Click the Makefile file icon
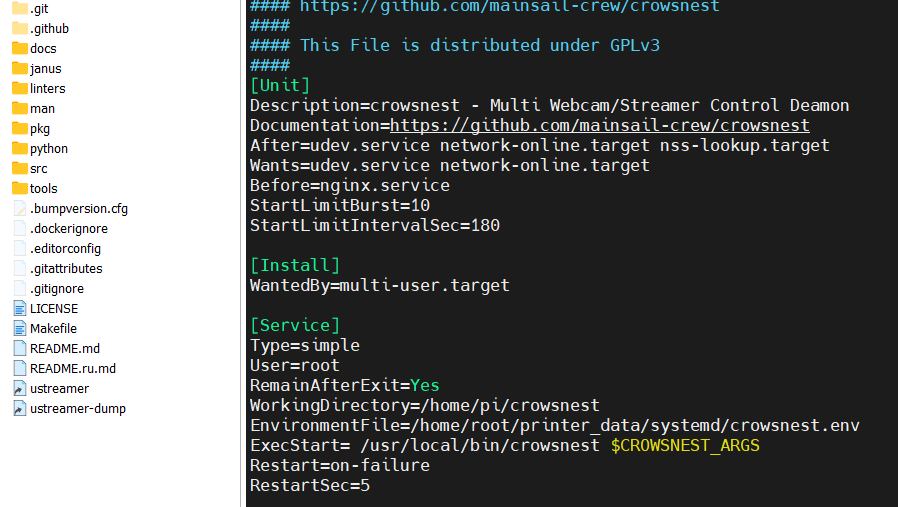The height and width of the screenshot is (507, 898). pyautogui.click(x=19, y=329)
